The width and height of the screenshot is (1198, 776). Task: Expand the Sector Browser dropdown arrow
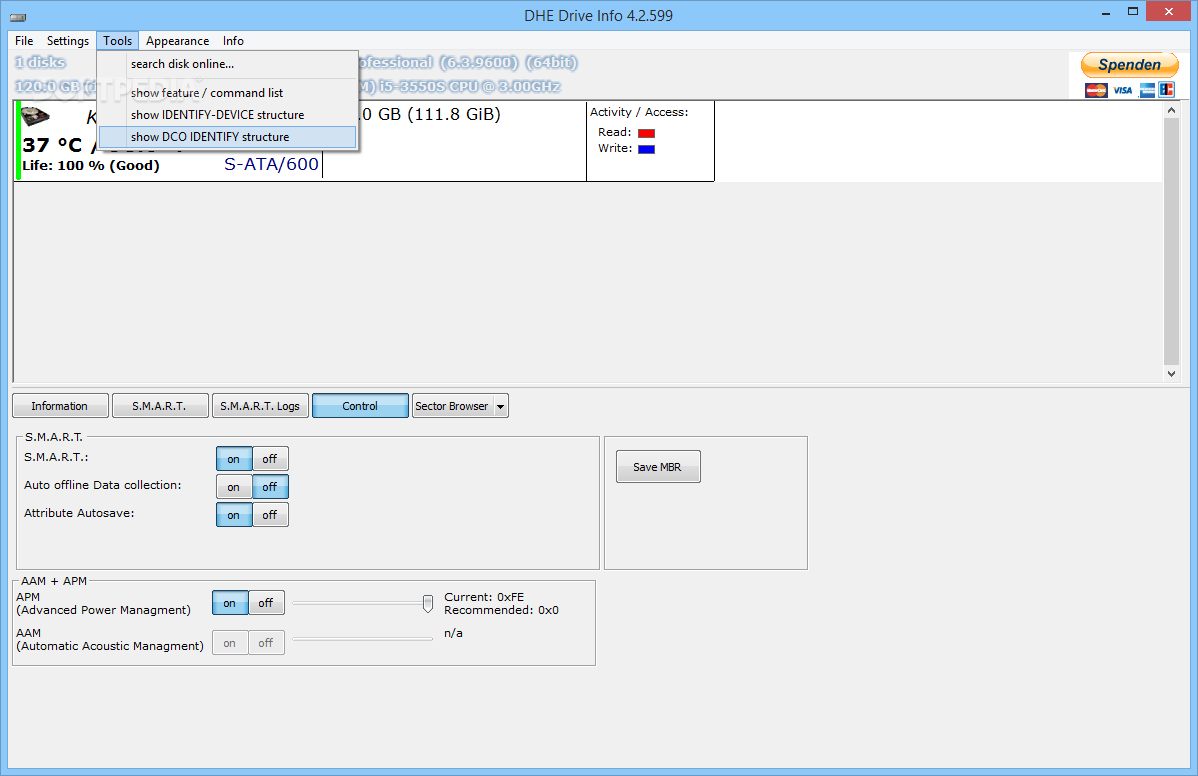501,406
